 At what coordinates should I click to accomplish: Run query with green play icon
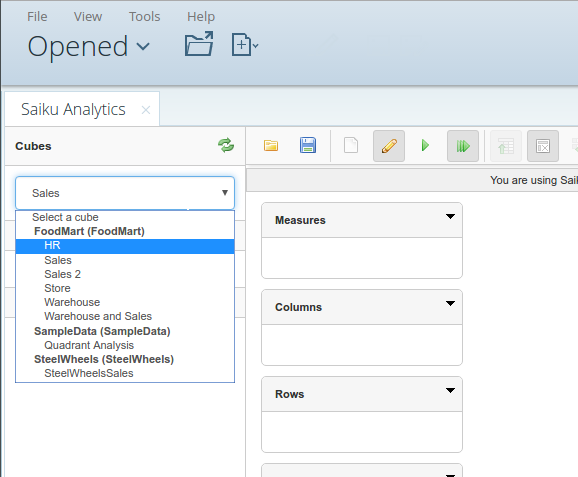(x=425, y=145)
